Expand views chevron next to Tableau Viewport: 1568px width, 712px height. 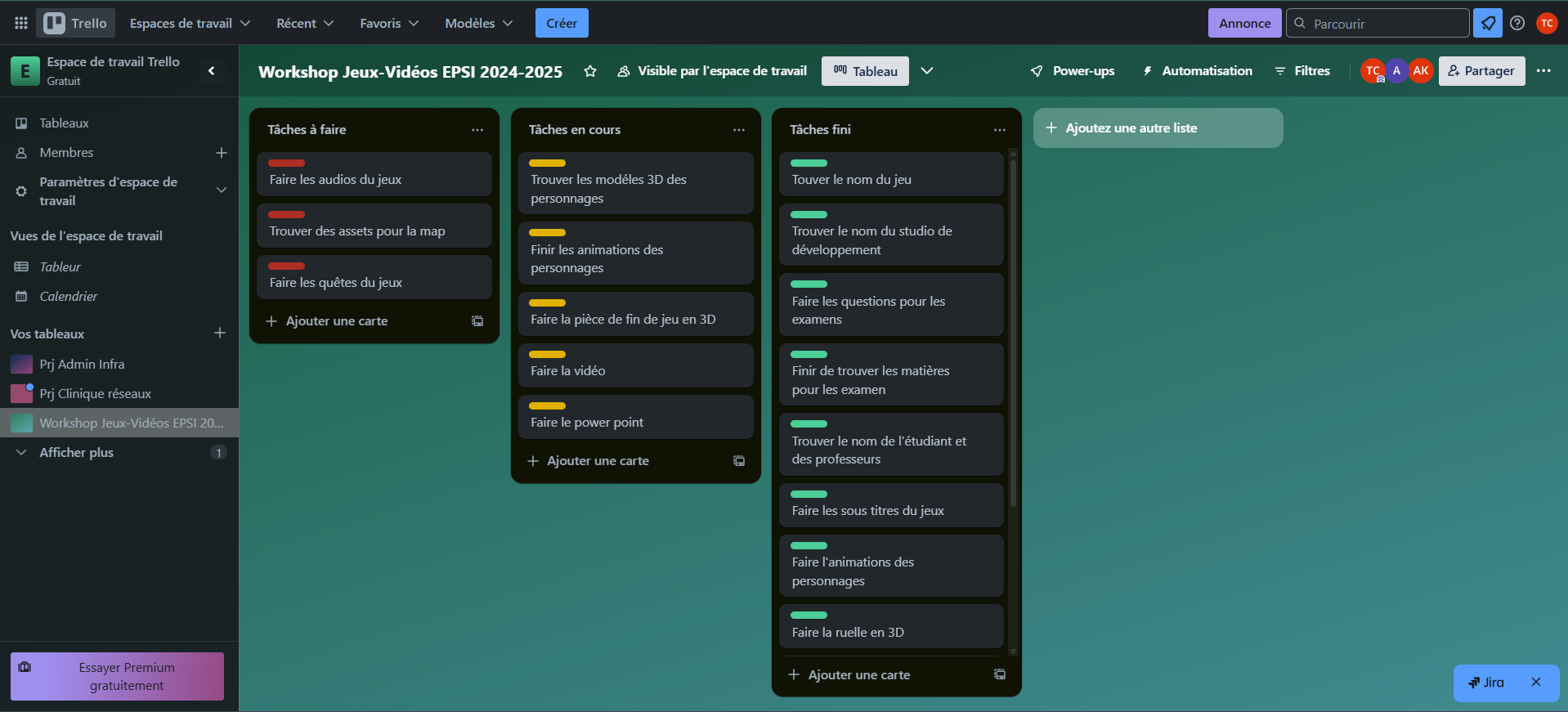pyautogui.click(x=927, y=71)
